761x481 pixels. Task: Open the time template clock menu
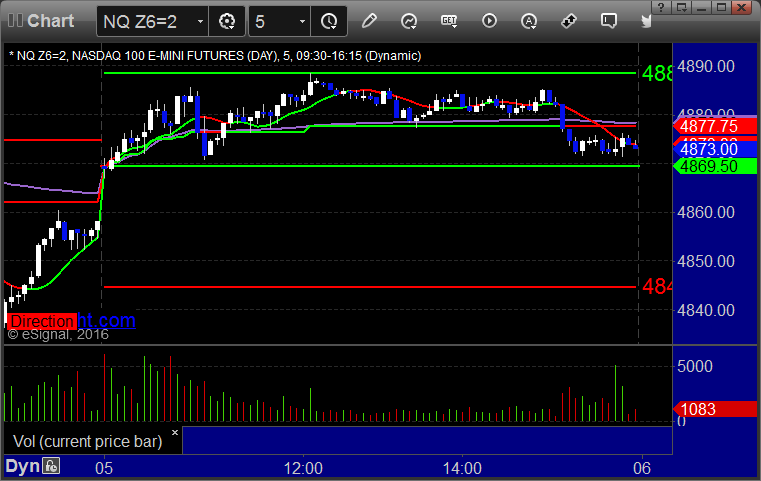click(329, 21)
